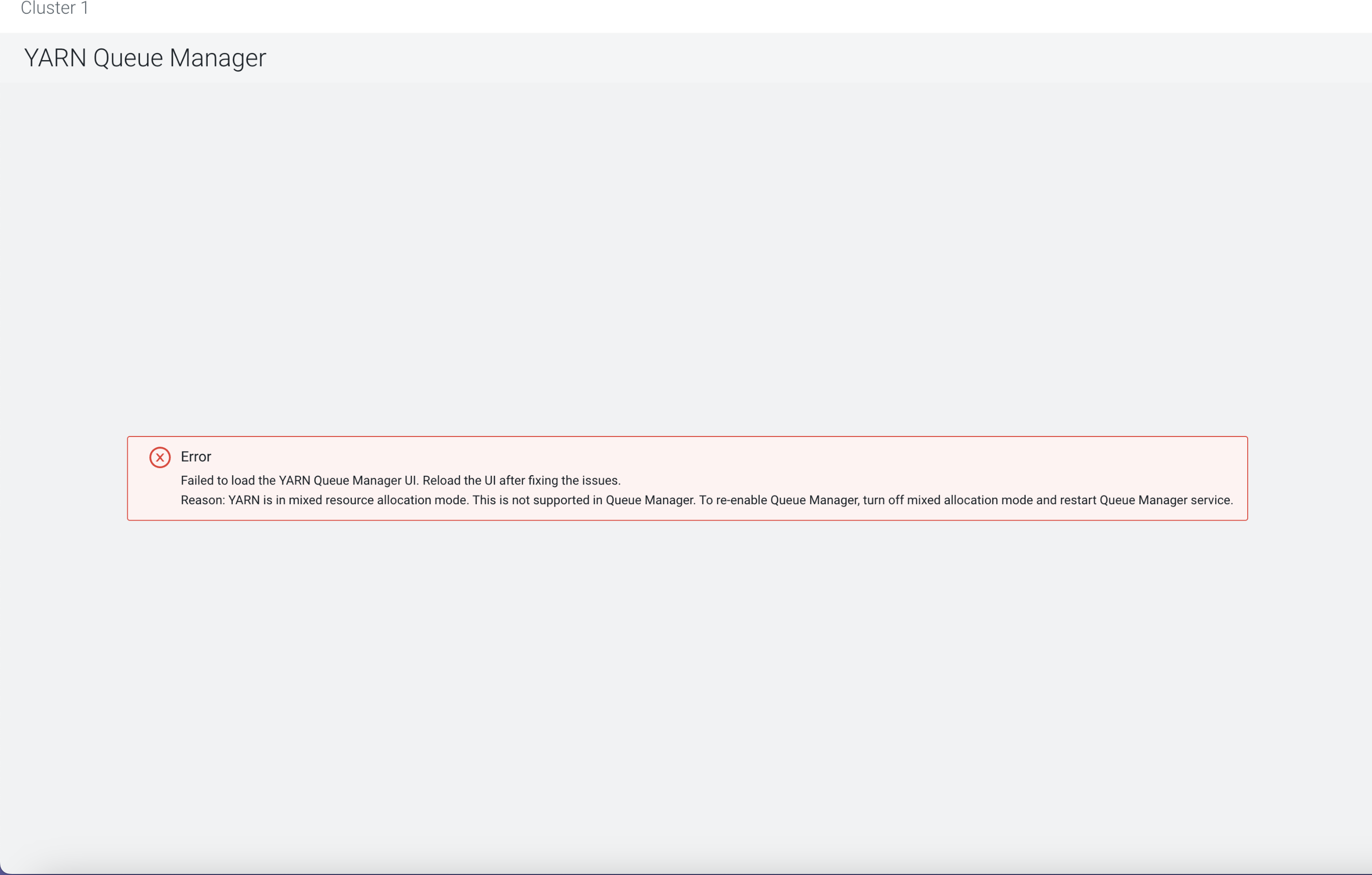
Task: Click the word 'YARN' in the page title
Action: click(x=54, y=58)
